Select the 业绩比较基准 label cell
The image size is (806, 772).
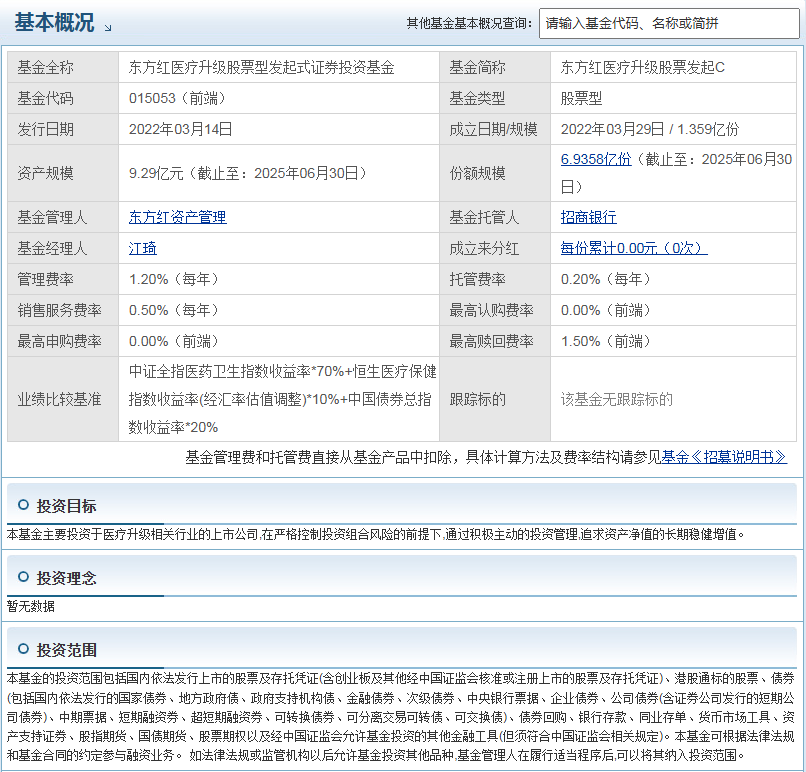click(x=63, y=399)
